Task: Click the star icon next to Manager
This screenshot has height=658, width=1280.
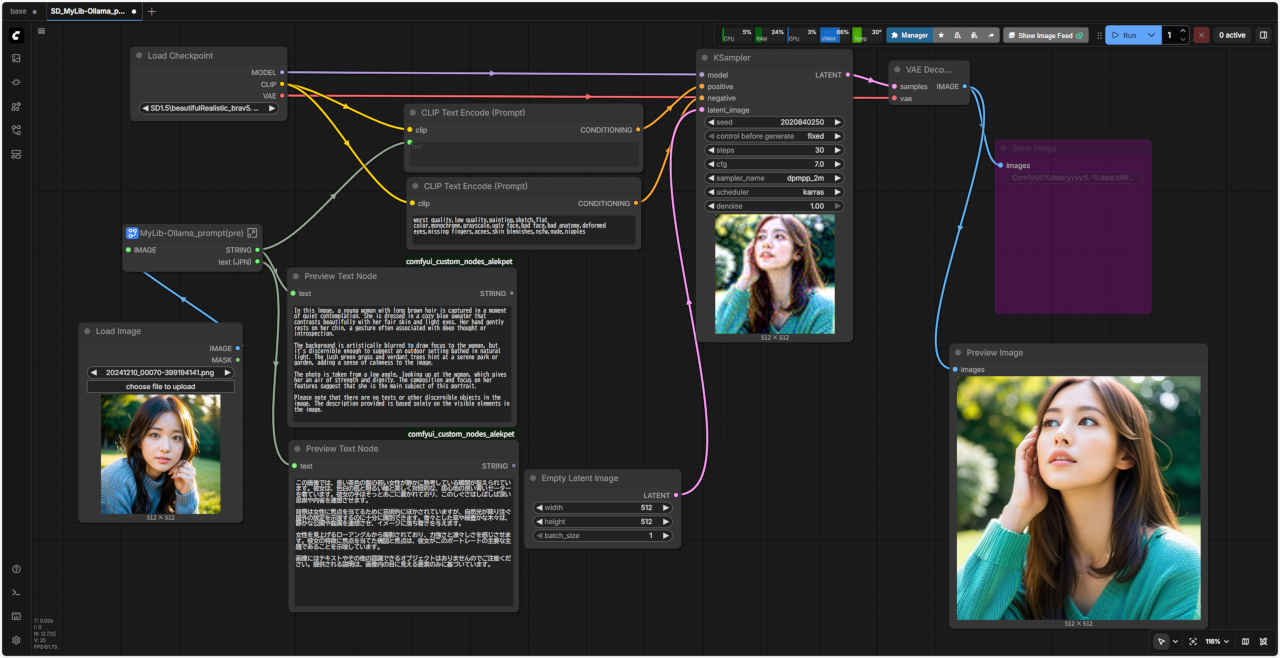Action: 941,35
